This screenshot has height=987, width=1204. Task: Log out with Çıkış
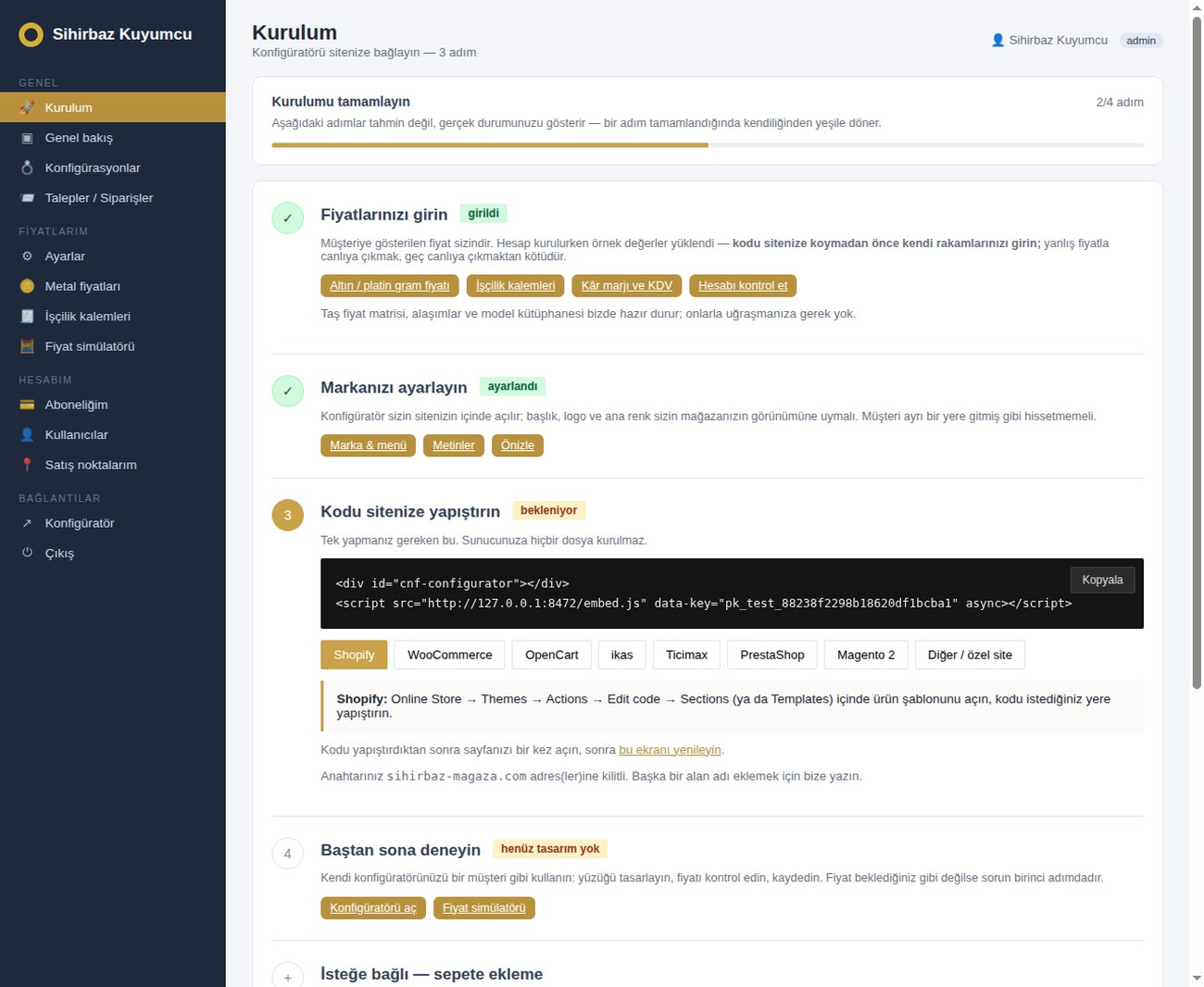coord(113,553)
